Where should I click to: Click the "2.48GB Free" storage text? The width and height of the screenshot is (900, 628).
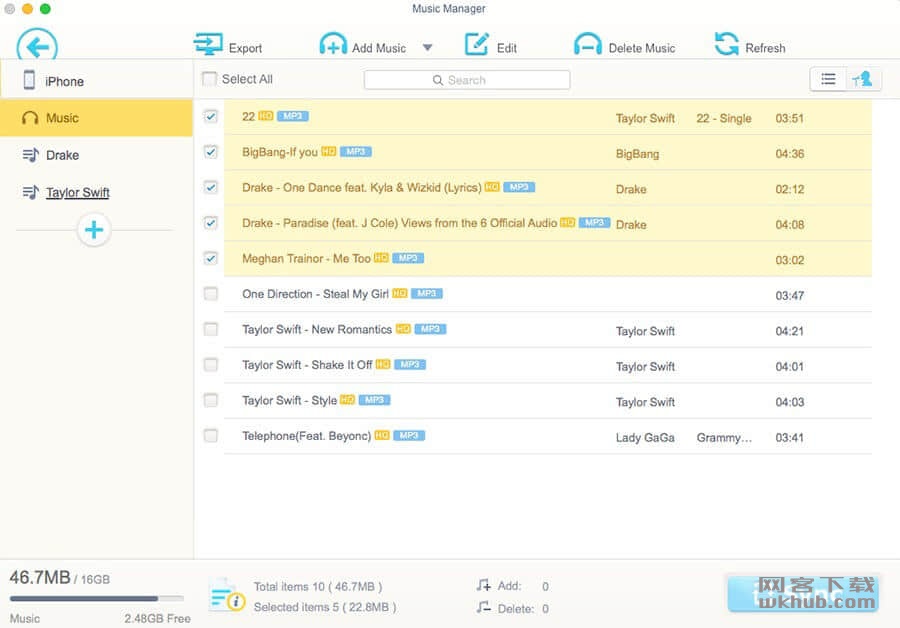[157, 618]
